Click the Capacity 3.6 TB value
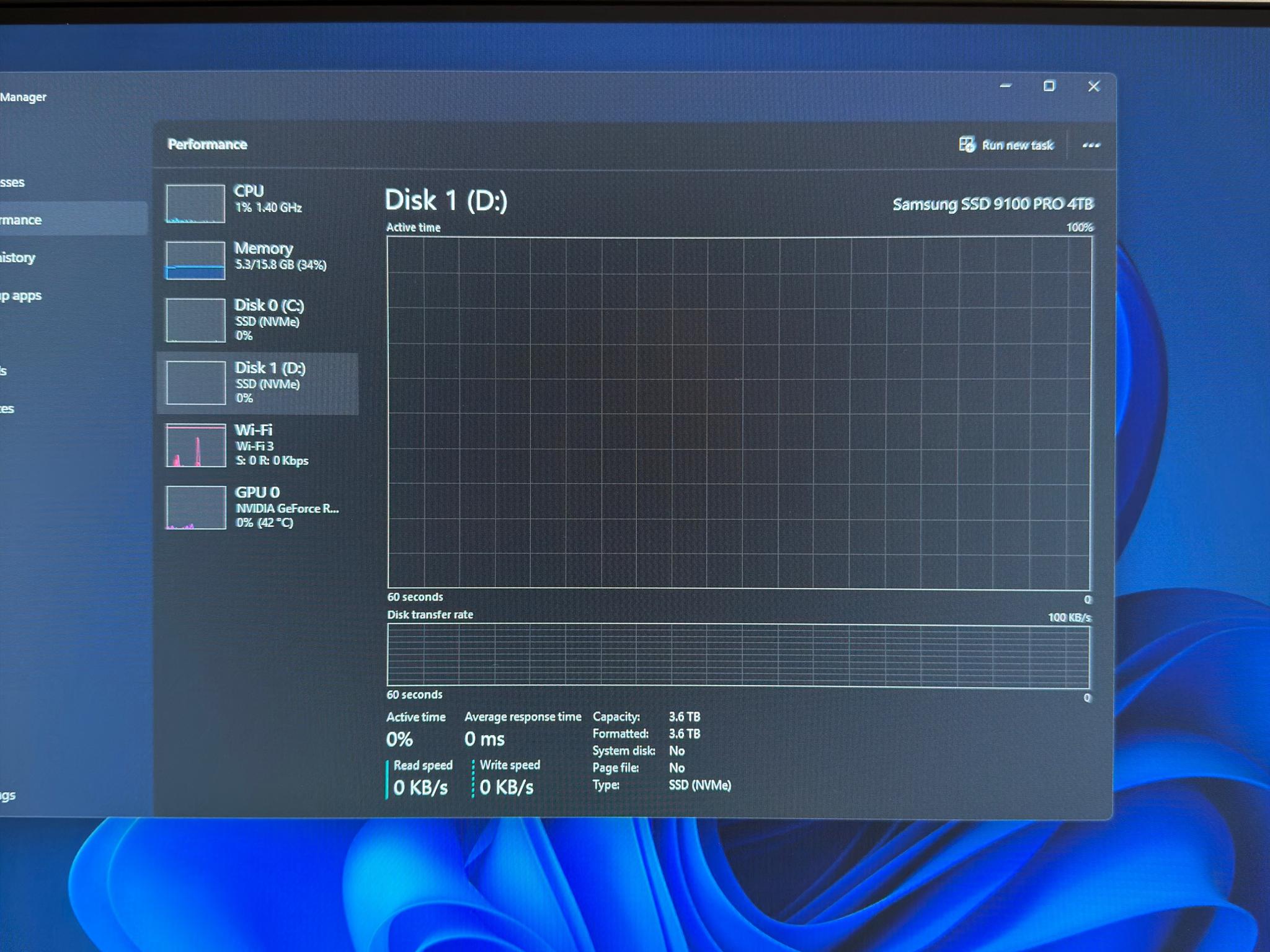 (x=685, y=716)
